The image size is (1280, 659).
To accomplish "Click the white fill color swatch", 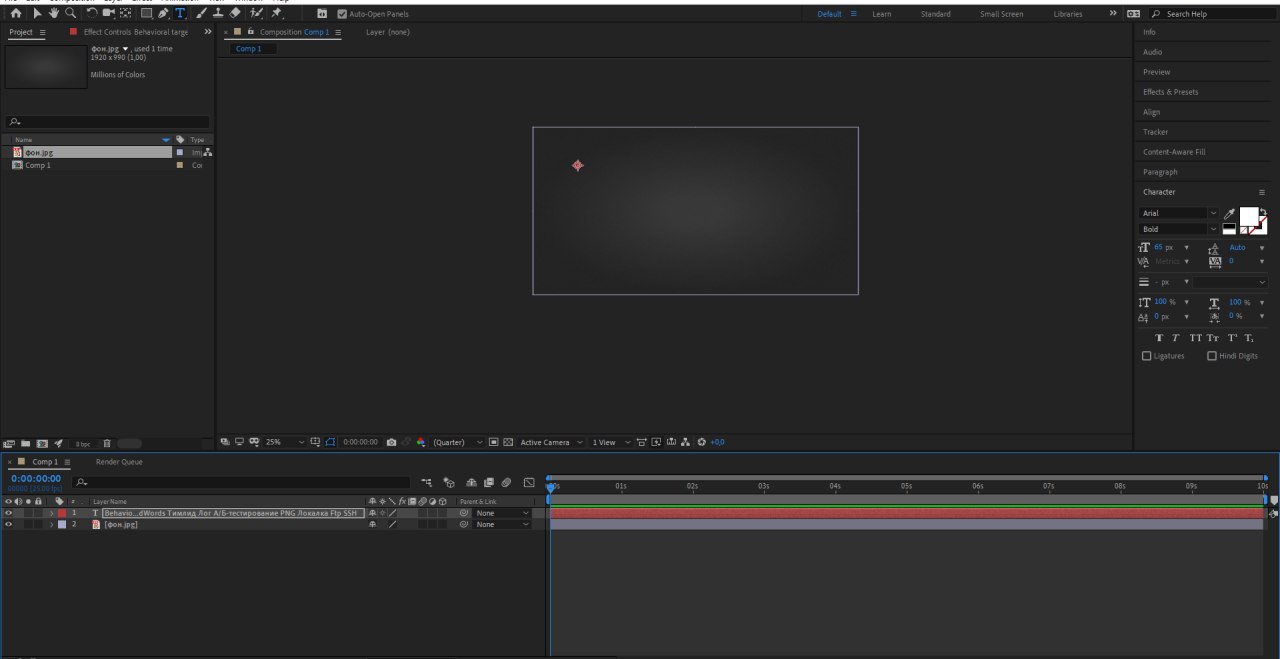I will point(1248,215).
